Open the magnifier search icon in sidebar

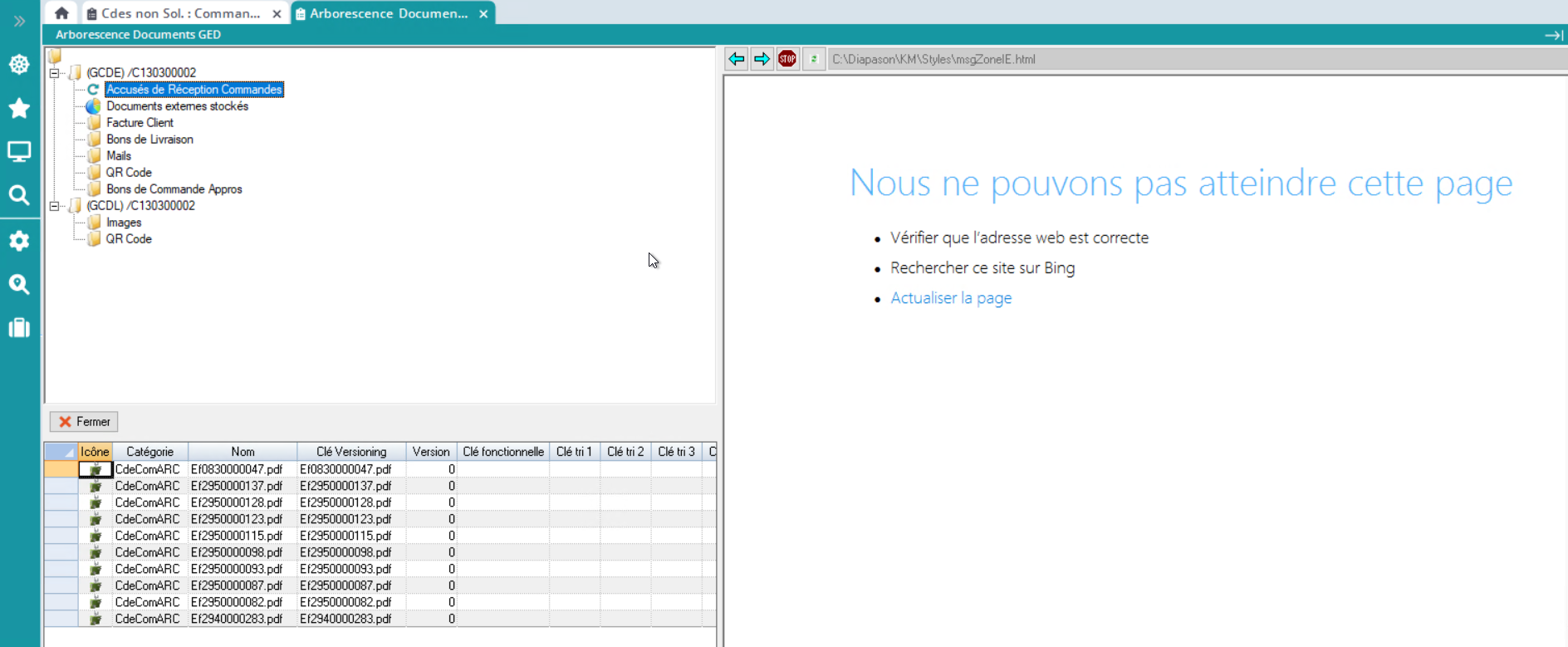(19, 195)
